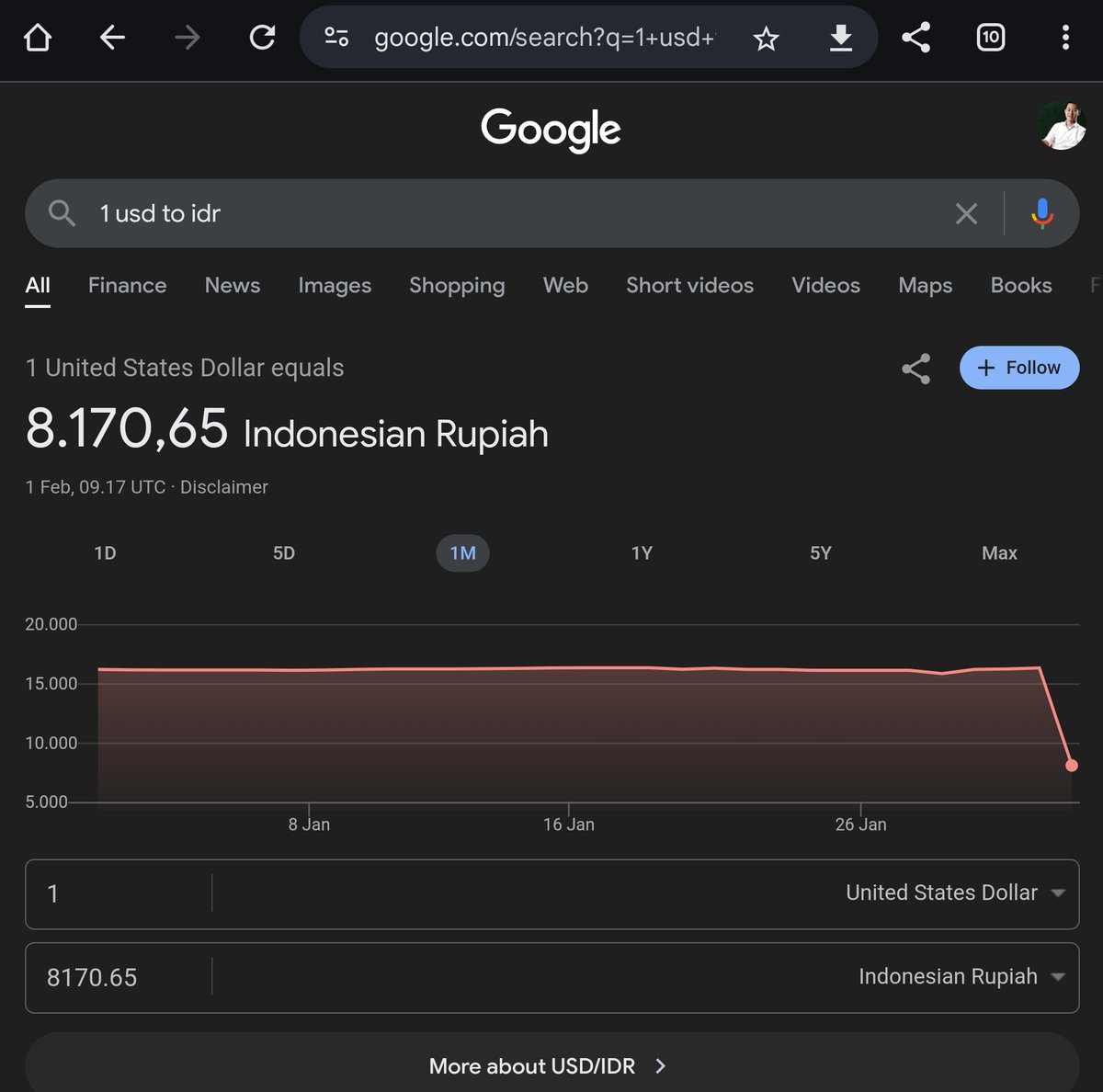Go back with the back arrow
The image size is (1103, 1092).
click(x=112, y=38)
